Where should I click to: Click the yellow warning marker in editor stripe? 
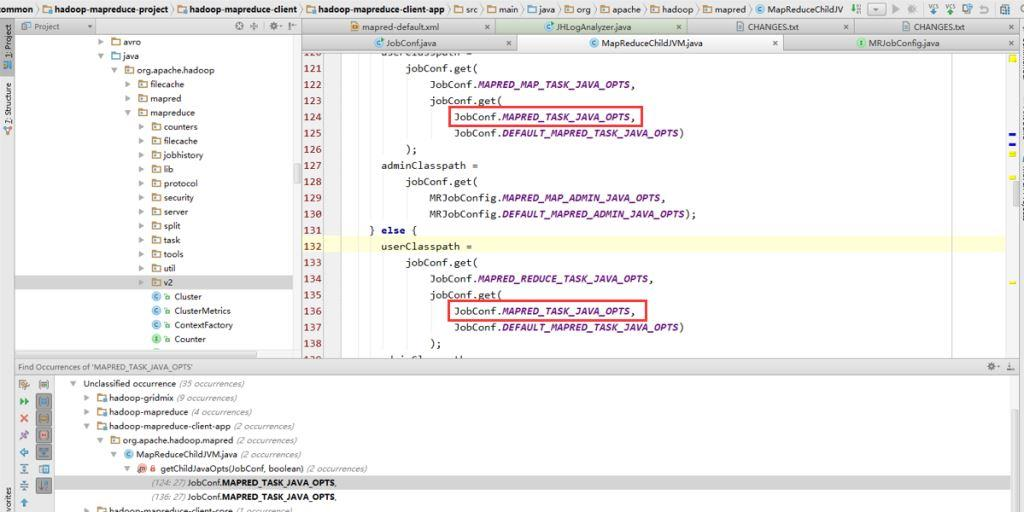point(1012,58)
